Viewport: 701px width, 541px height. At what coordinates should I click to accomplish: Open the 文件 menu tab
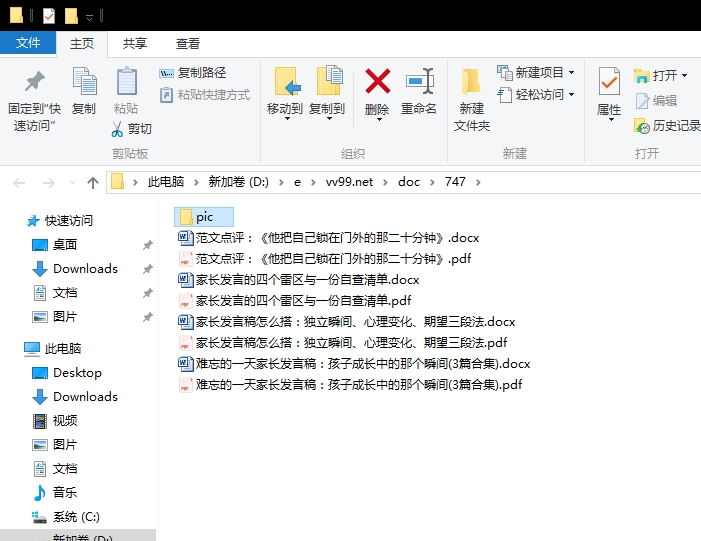[28, 43]
